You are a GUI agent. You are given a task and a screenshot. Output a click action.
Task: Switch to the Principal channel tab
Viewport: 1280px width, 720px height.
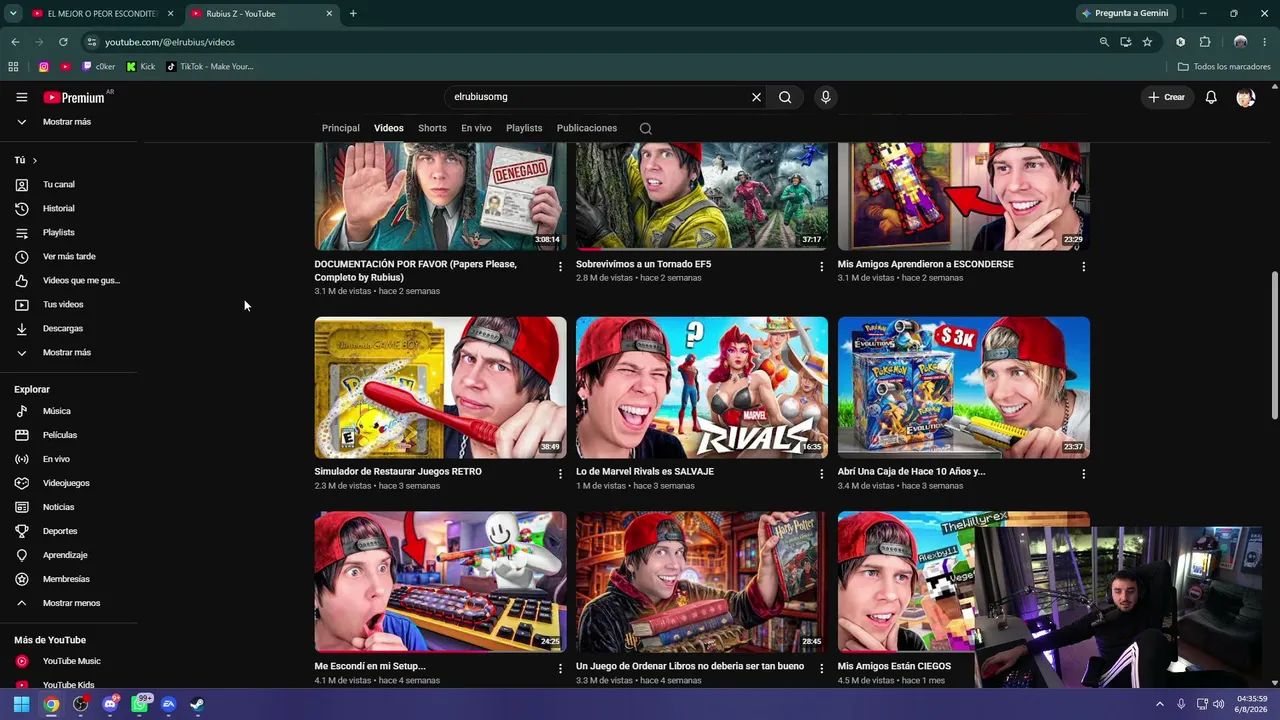340,128
